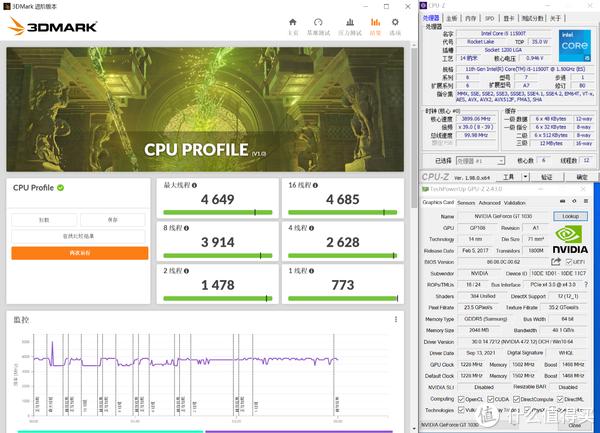Switch to the CPU-Z 处理器 tab
Screen dimensions: 600x433
431,18
